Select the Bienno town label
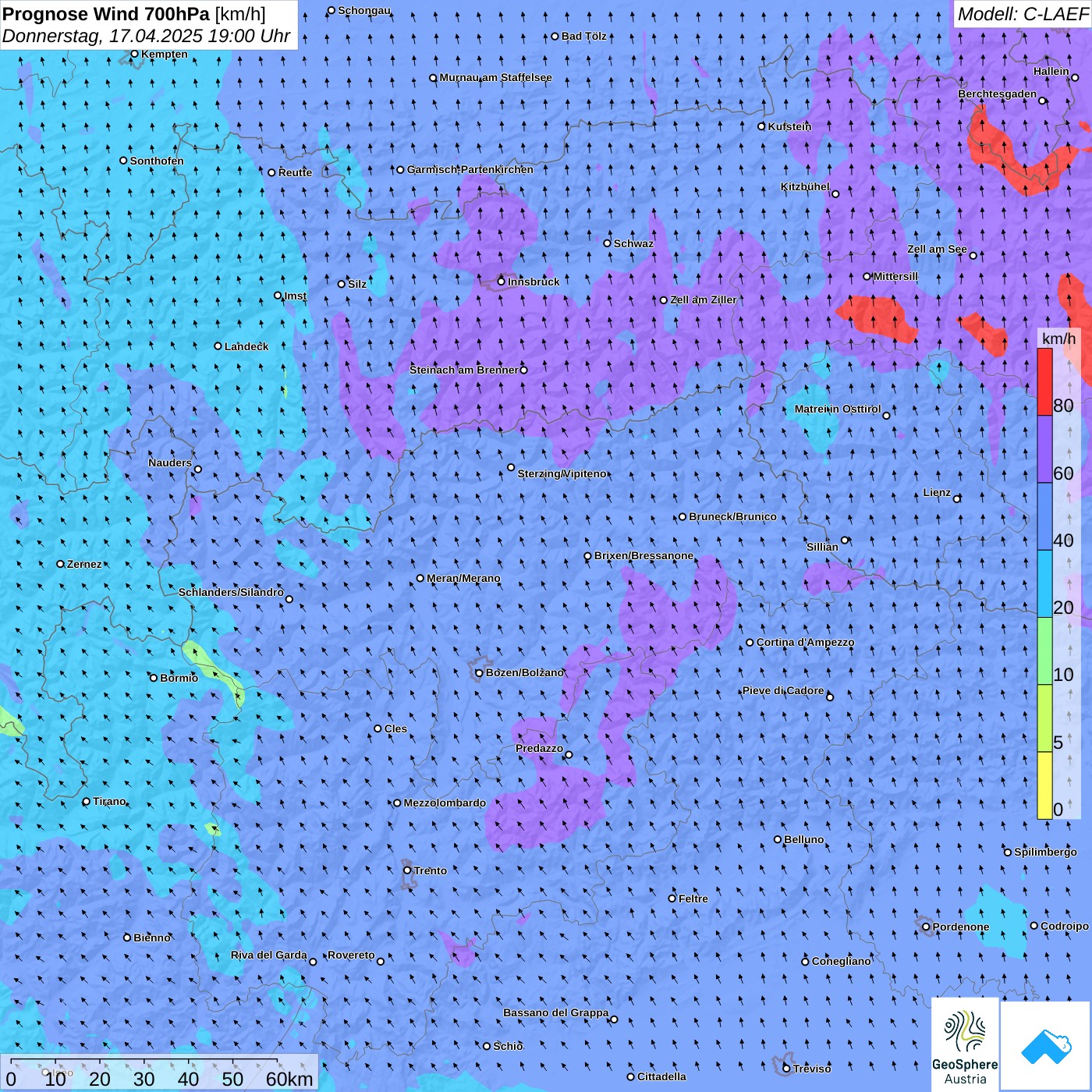The image size is (1092, 1092). pos(152,938)
